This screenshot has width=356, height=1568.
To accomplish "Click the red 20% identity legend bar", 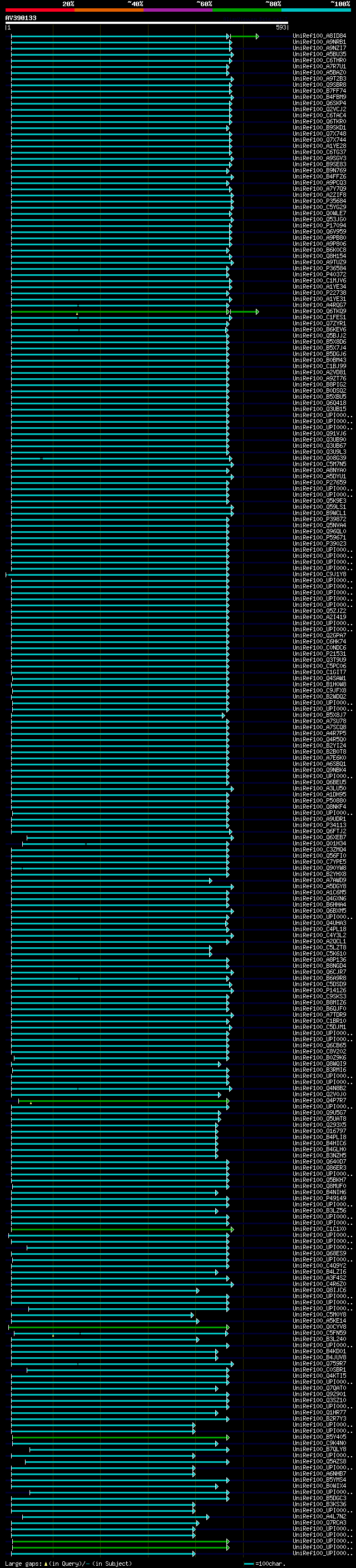I will coord(40,10).
